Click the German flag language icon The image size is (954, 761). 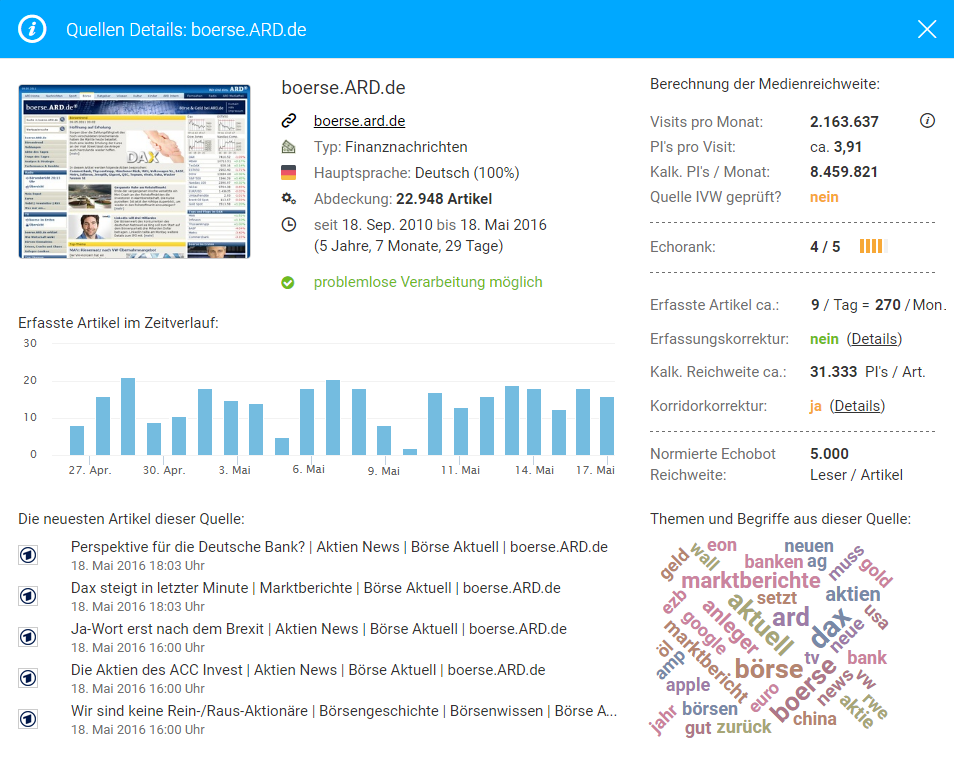[289, 173]
